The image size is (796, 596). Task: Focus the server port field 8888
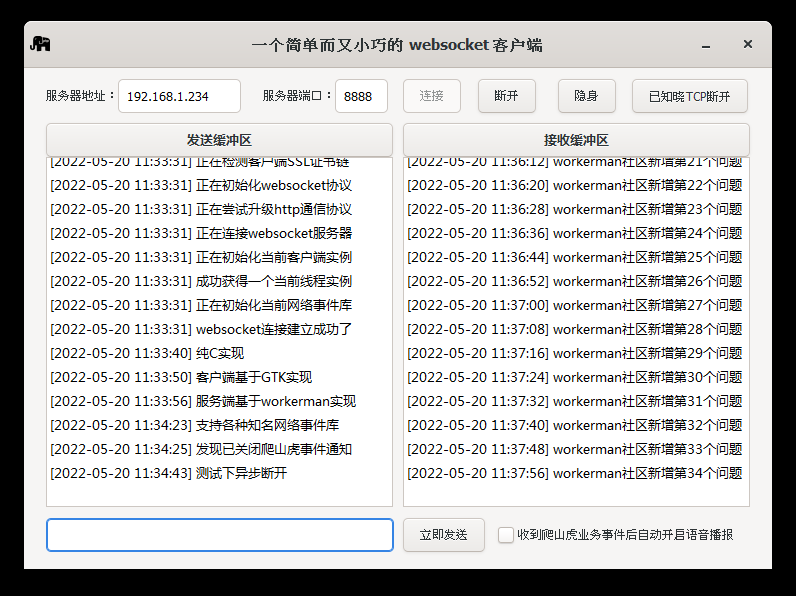(x=361, y=96)
